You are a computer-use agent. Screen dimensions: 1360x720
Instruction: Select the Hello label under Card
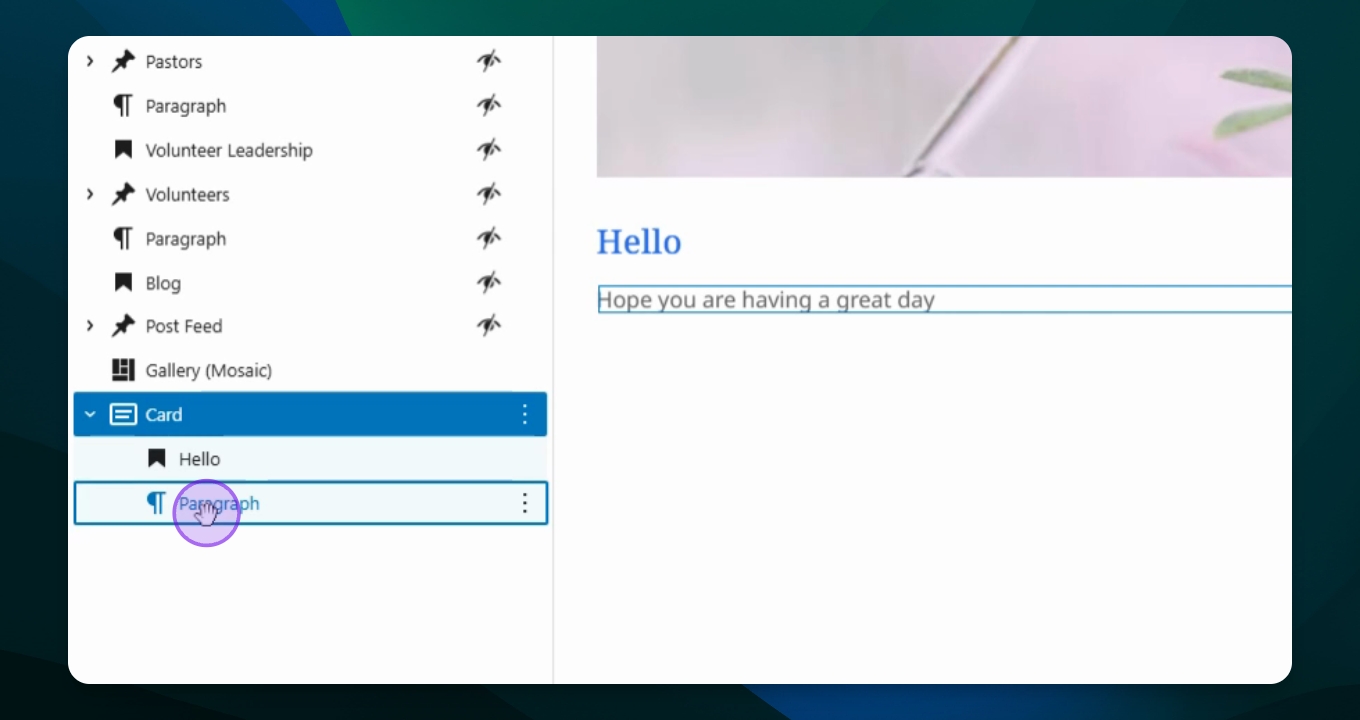(x=199, y=459)
